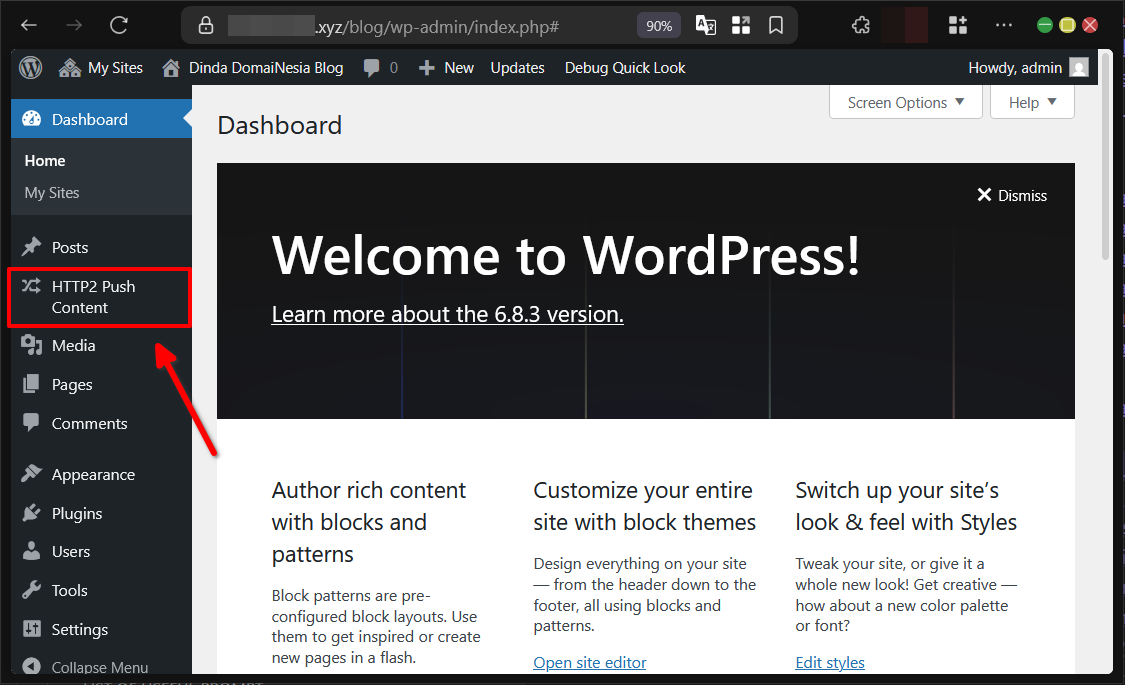Click the comments bubble in admin bar
1125x685 pixels.
[373, 67]
